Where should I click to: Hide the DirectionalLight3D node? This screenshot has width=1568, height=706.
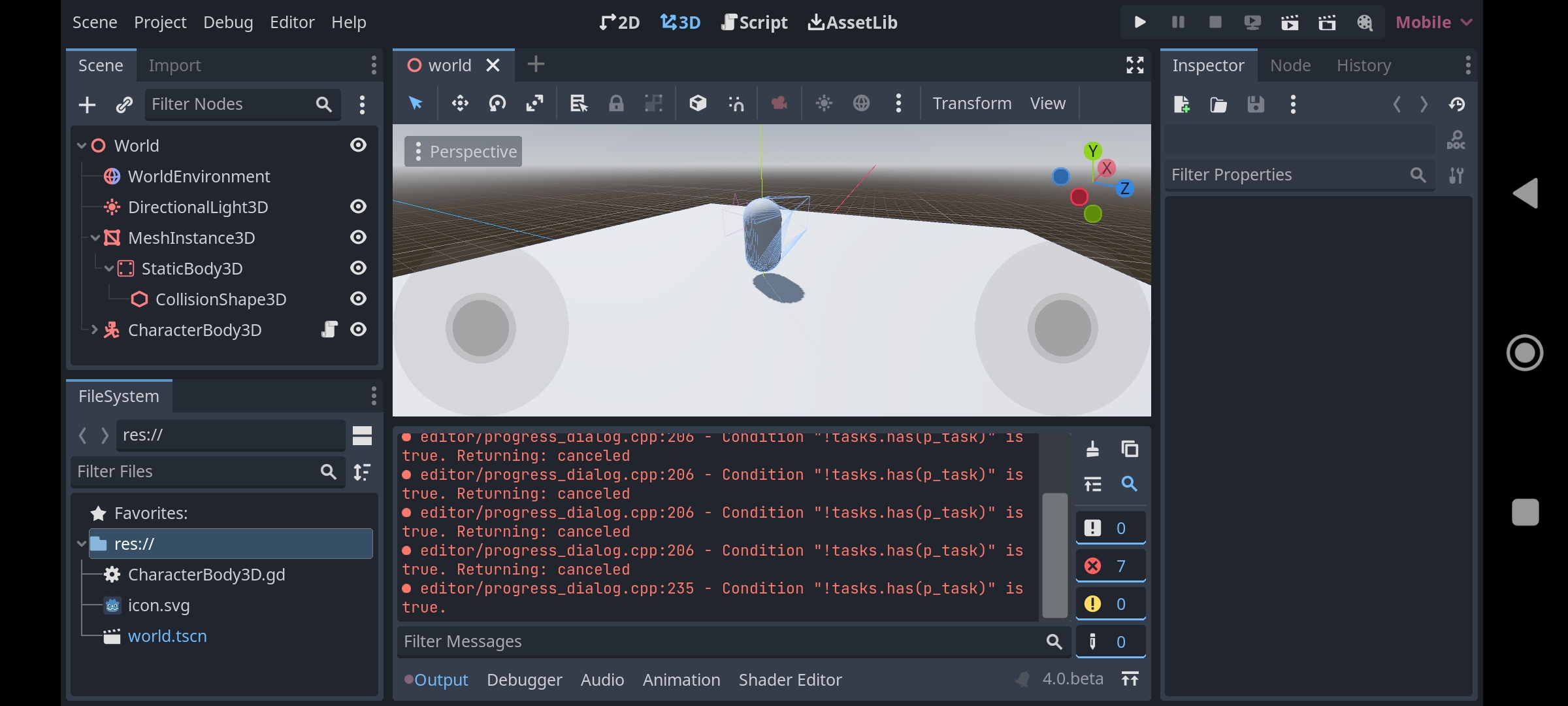tap(358, 207)
